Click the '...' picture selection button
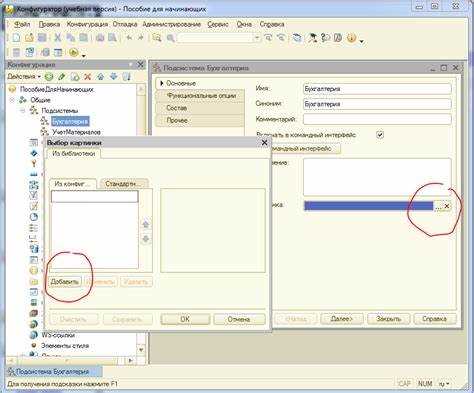Screen dimensions: 474x393 438,206
